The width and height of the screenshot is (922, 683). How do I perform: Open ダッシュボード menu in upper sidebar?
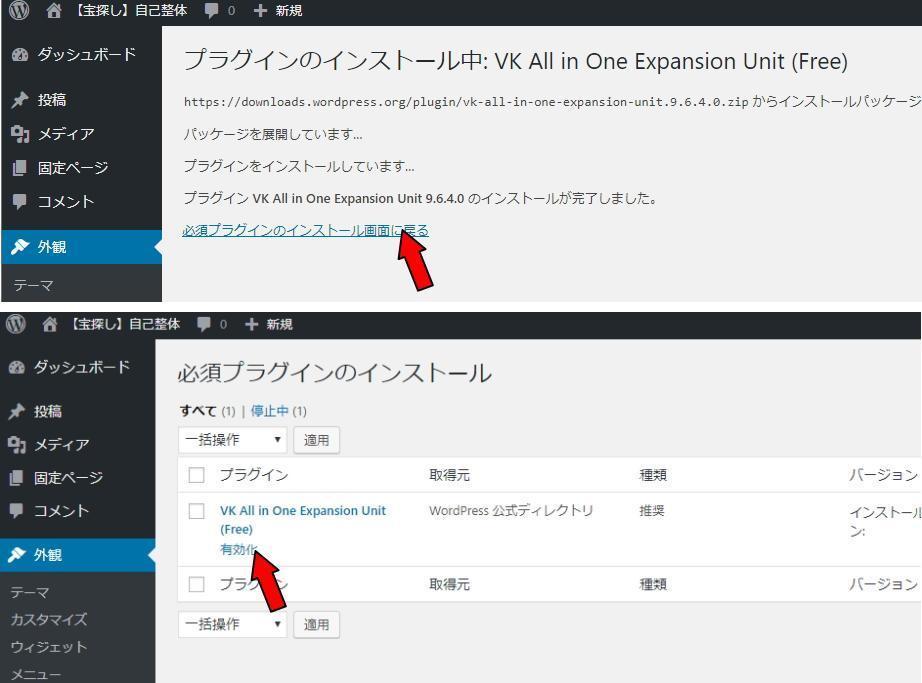pyautogui.click(x=82, y=55)
